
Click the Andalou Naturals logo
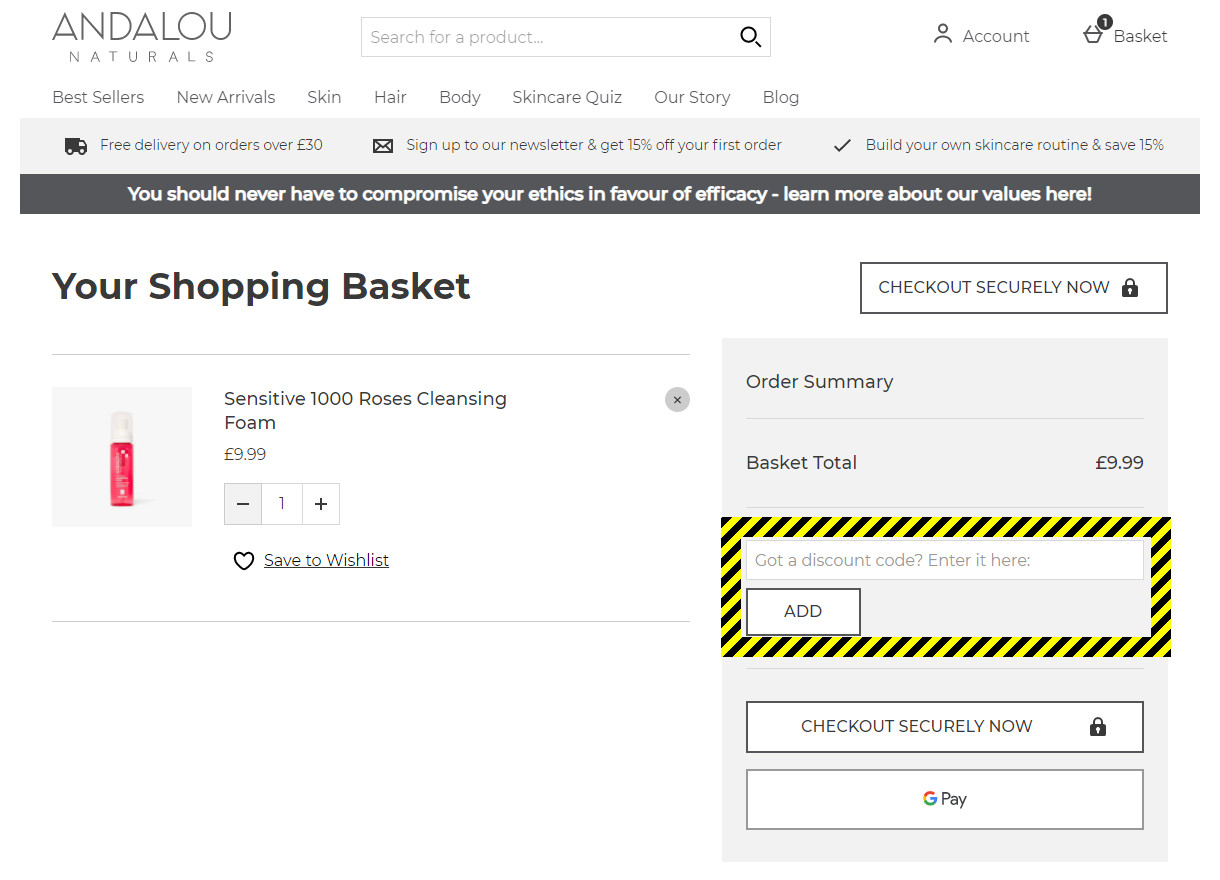141,37
